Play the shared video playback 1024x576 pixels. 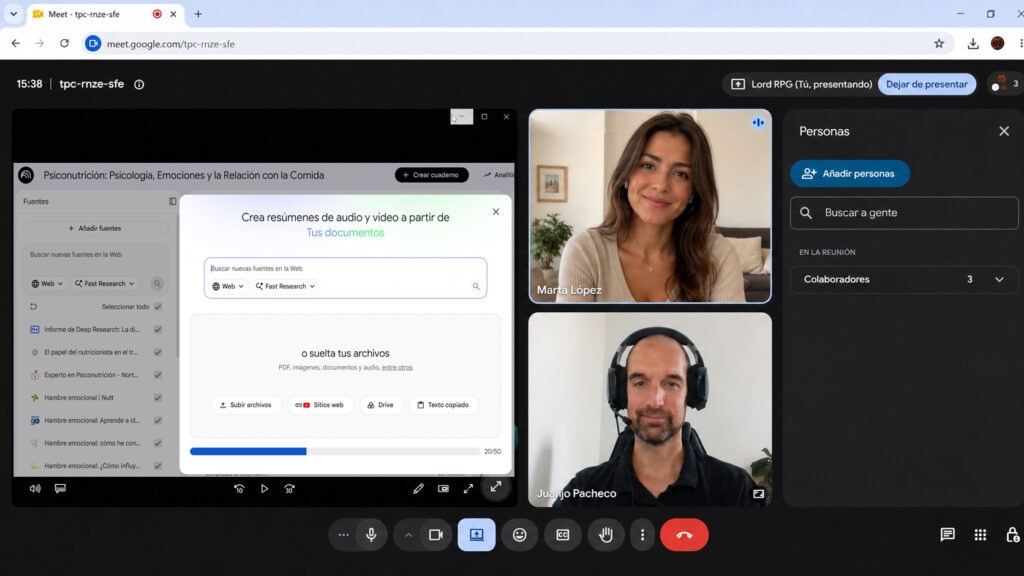click(x=264, y=488)
